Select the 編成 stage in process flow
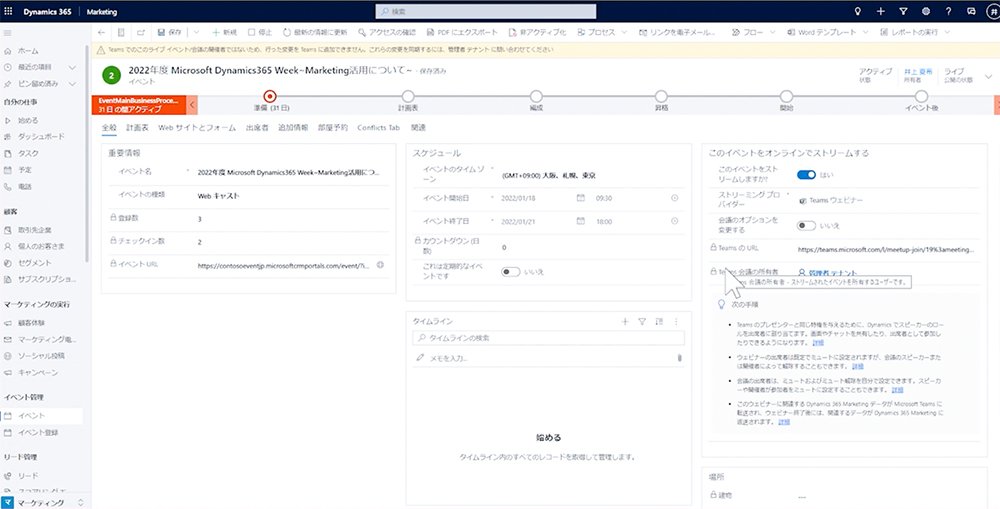The height and width of the screenshot is (509, 1000). coord(536,96)
